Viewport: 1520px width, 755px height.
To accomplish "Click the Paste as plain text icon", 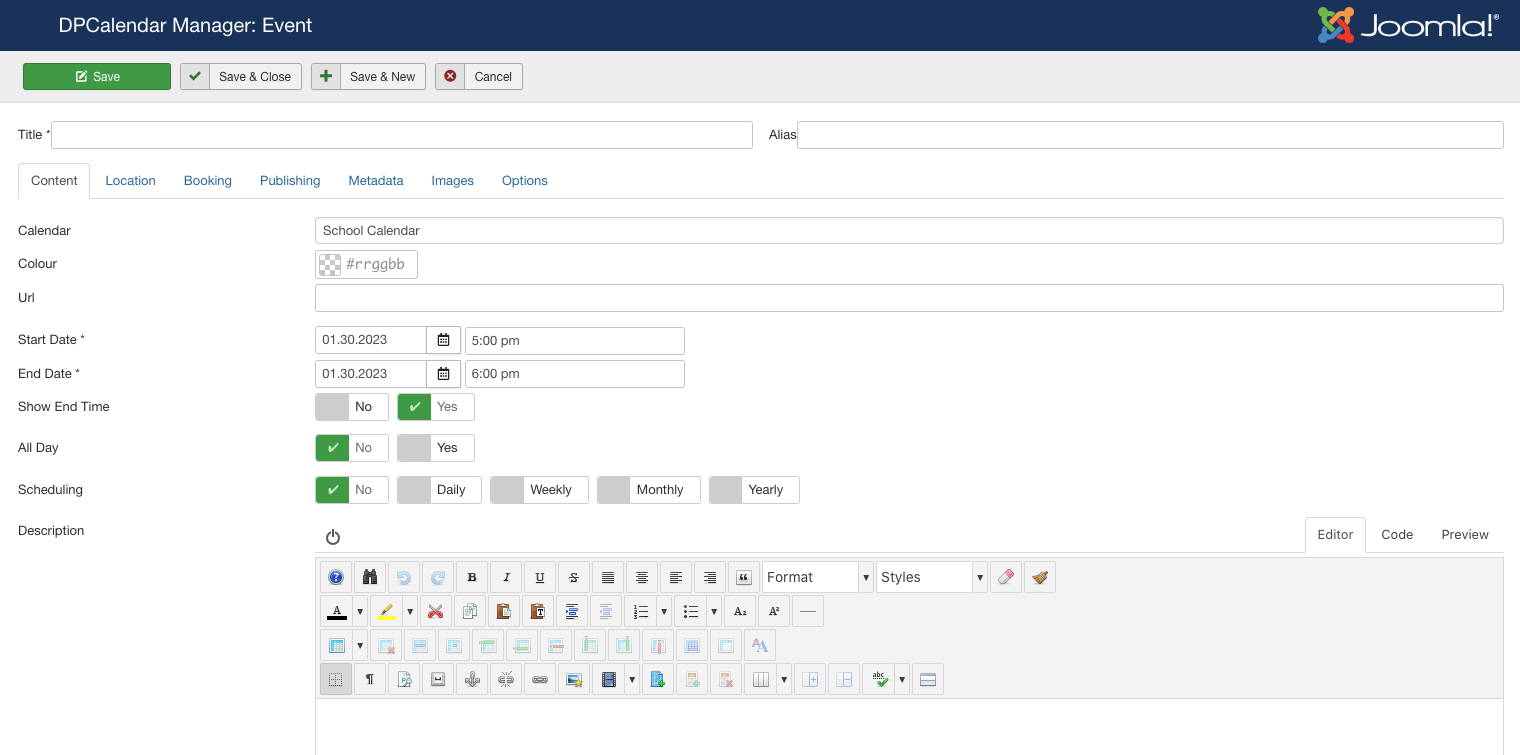I will click(x=537, y=611).
